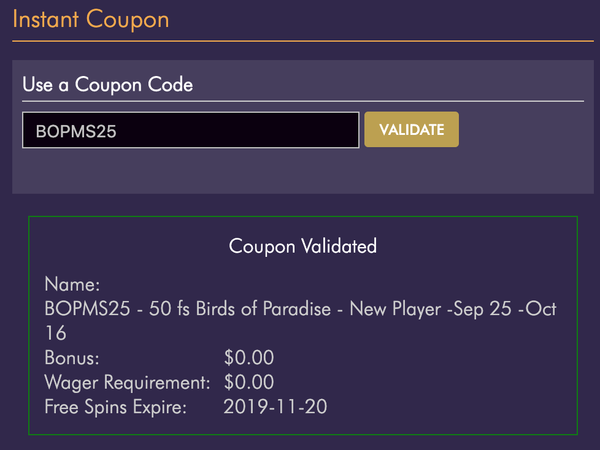The image size is (600, 450).
Task: Click the Birds of Paradise coupon name text
Action: coord(300,309)
